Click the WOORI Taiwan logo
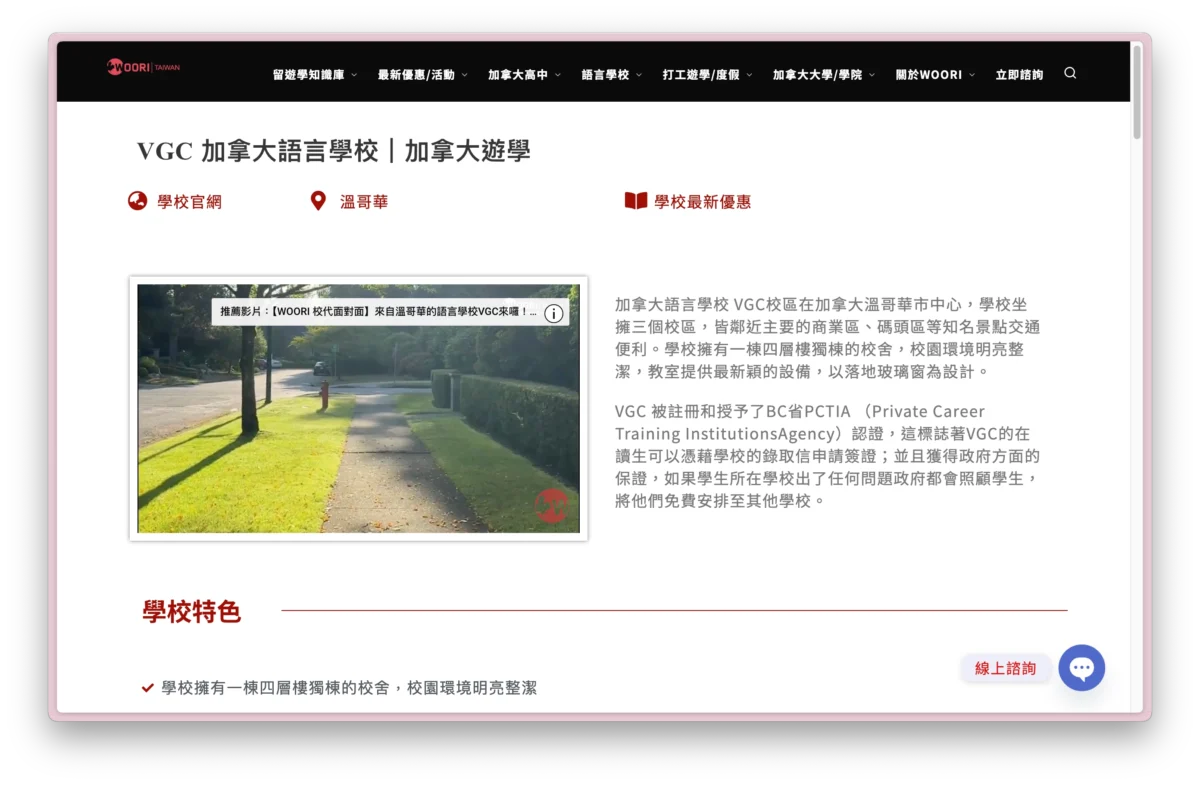 (x=143, y=67)
